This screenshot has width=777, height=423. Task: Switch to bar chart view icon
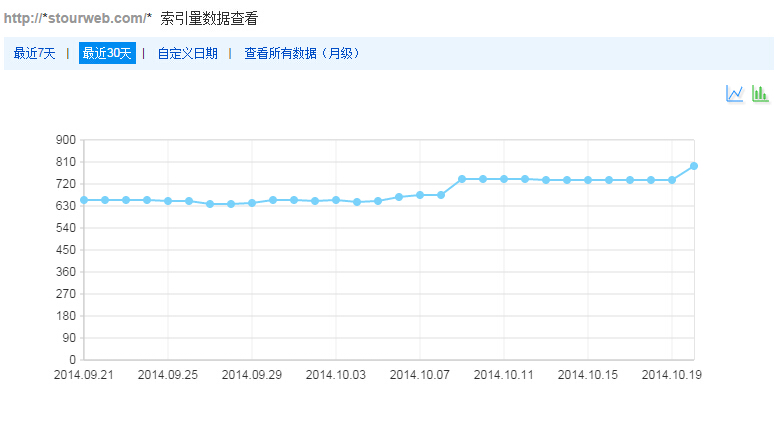point(760,93)
